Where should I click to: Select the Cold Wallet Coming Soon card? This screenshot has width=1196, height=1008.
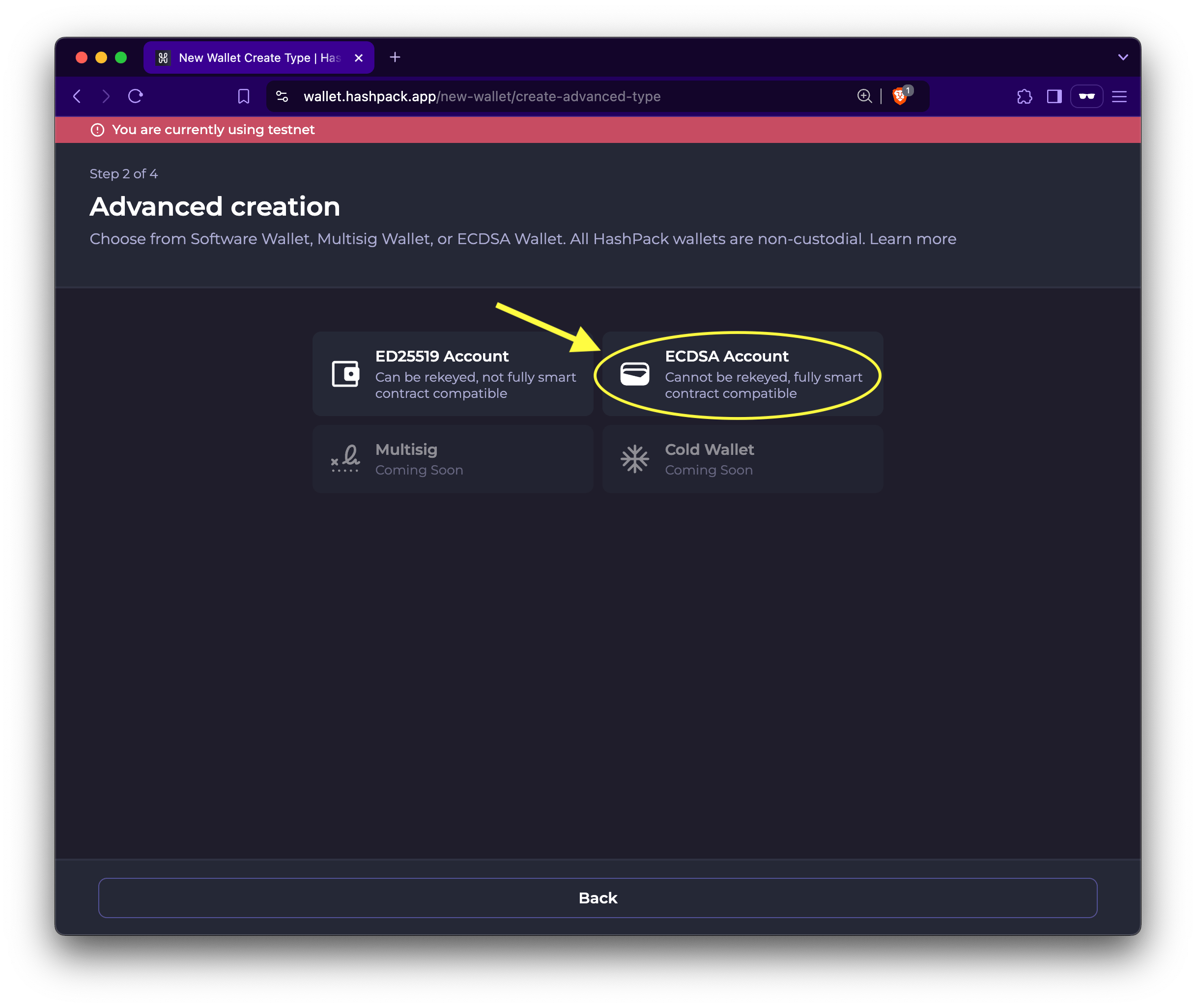point(742,459)
